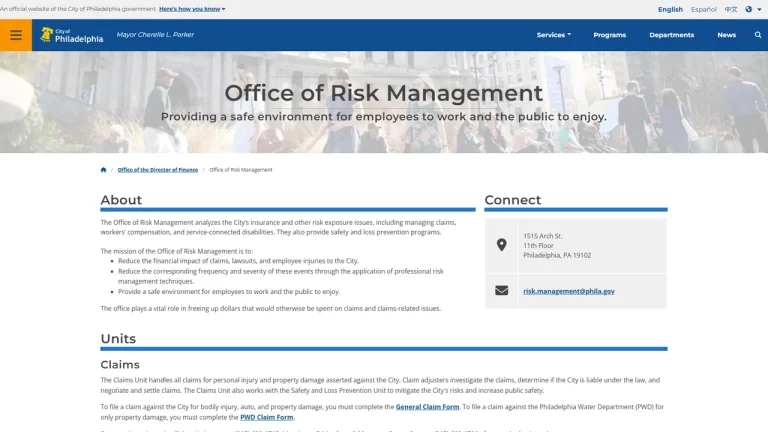
Task: Click "Office of Risk Management" breadcrumb text
Action: [240, 170]
